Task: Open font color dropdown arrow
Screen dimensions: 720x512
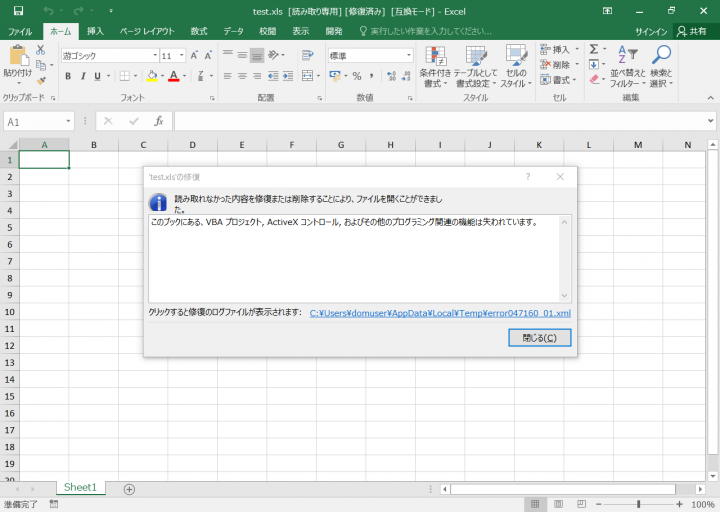Action: click(x=185, y=76)
